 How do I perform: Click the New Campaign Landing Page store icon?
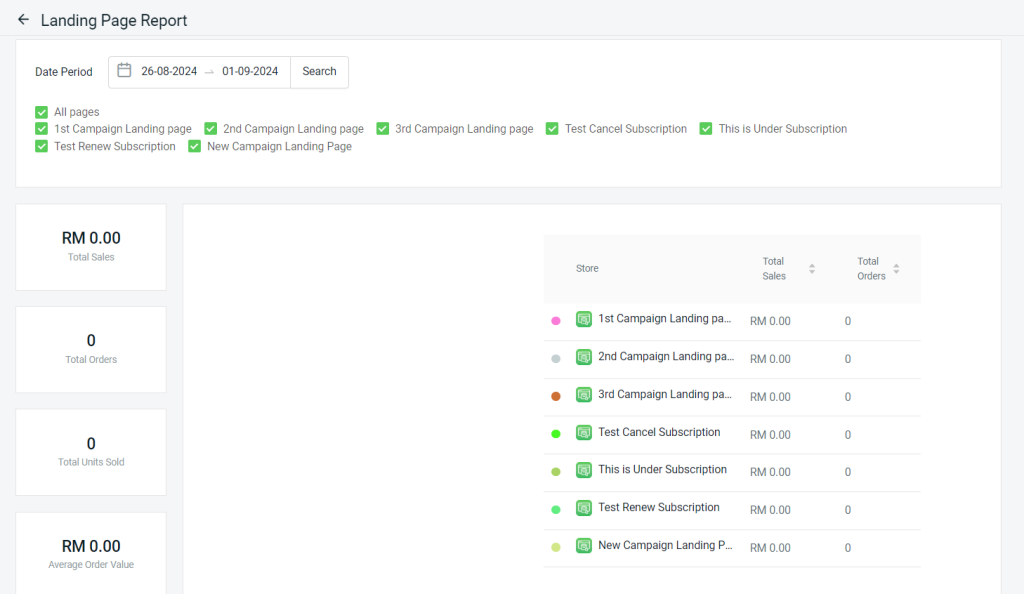584,546
